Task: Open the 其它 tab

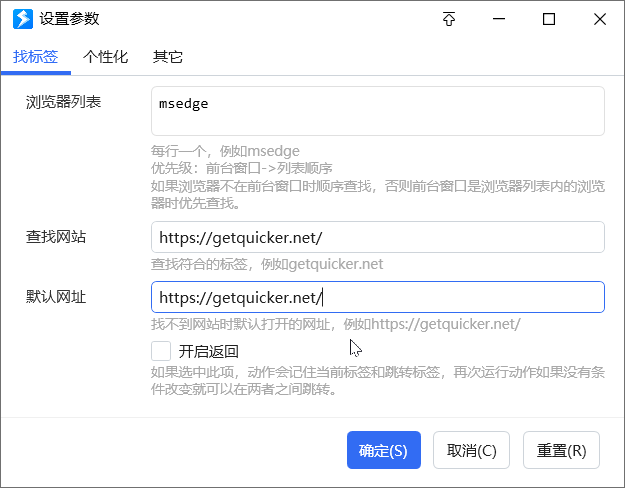Action: (x=167, y=57)
